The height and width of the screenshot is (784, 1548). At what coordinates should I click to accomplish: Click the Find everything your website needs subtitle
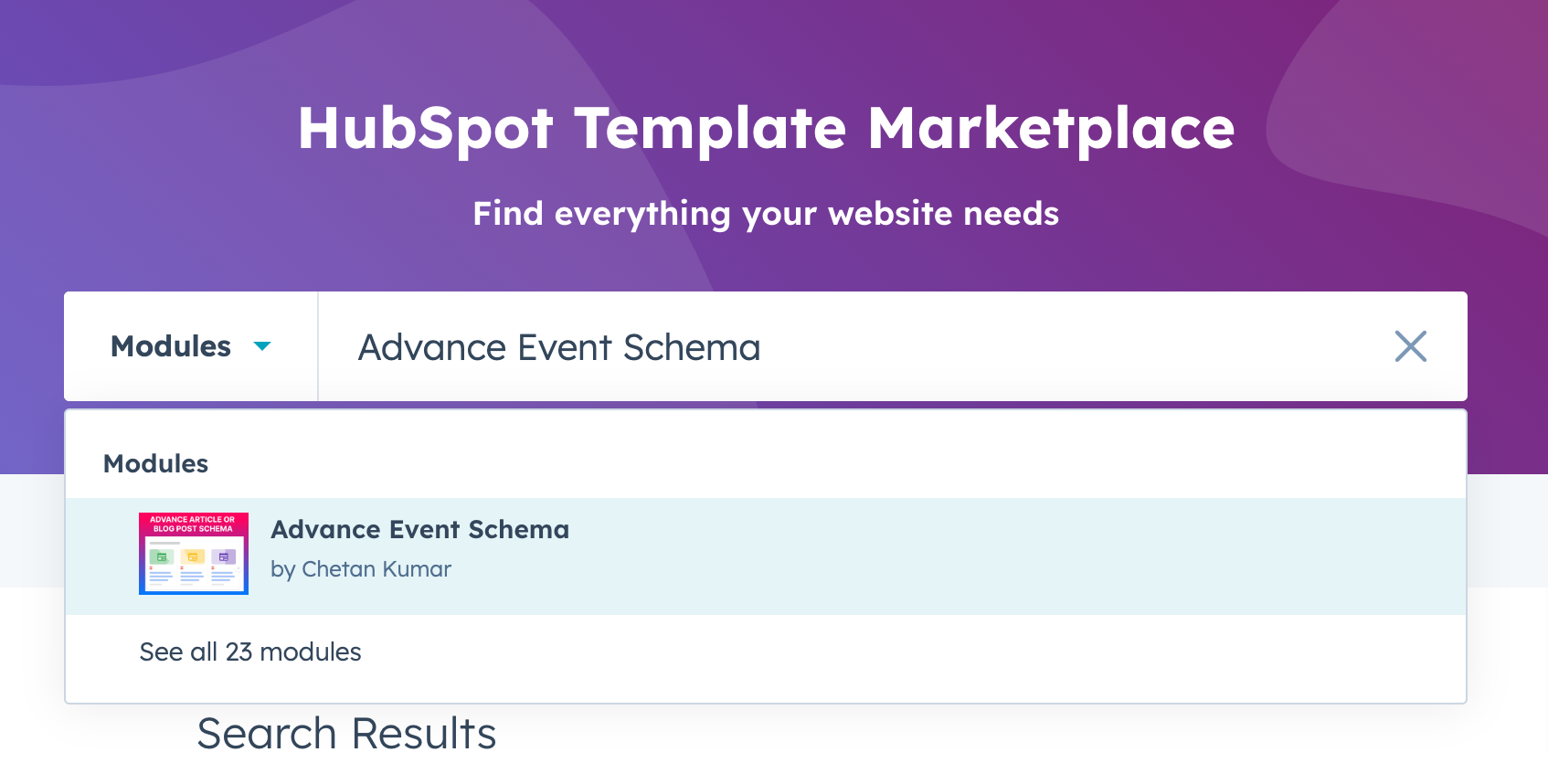coord(766,214)
